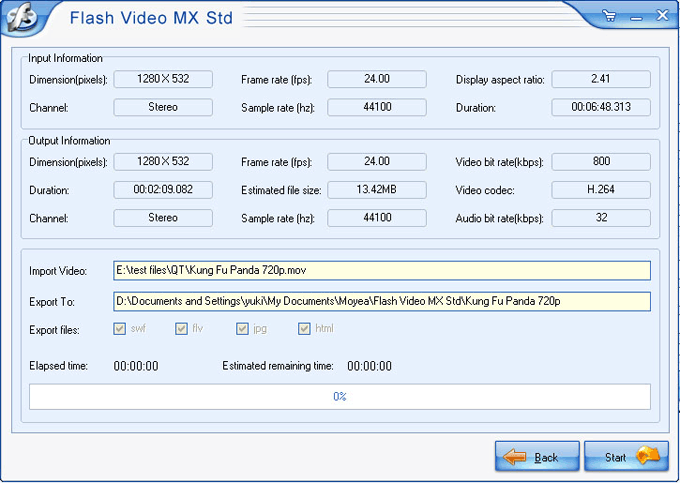The width and height of the screenshot is (680, 483).
Task: Click the Back button
Action: coord(537,456)
